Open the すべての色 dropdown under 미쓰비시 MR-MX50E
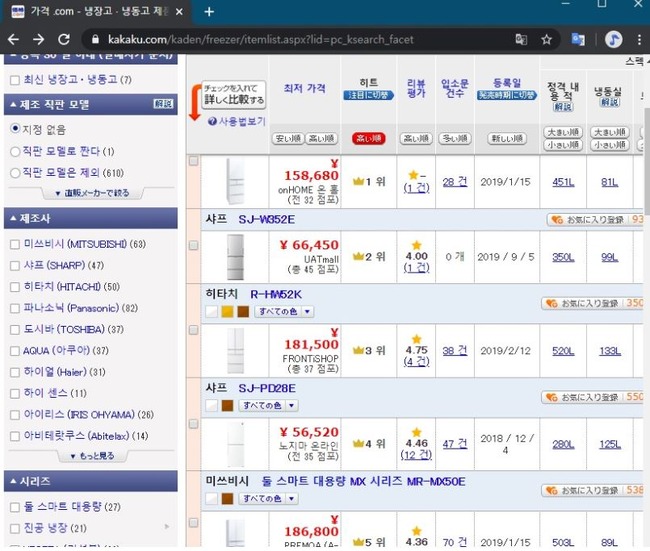Image resolution: width=650 pixels, height=551 pixels. 269,498
